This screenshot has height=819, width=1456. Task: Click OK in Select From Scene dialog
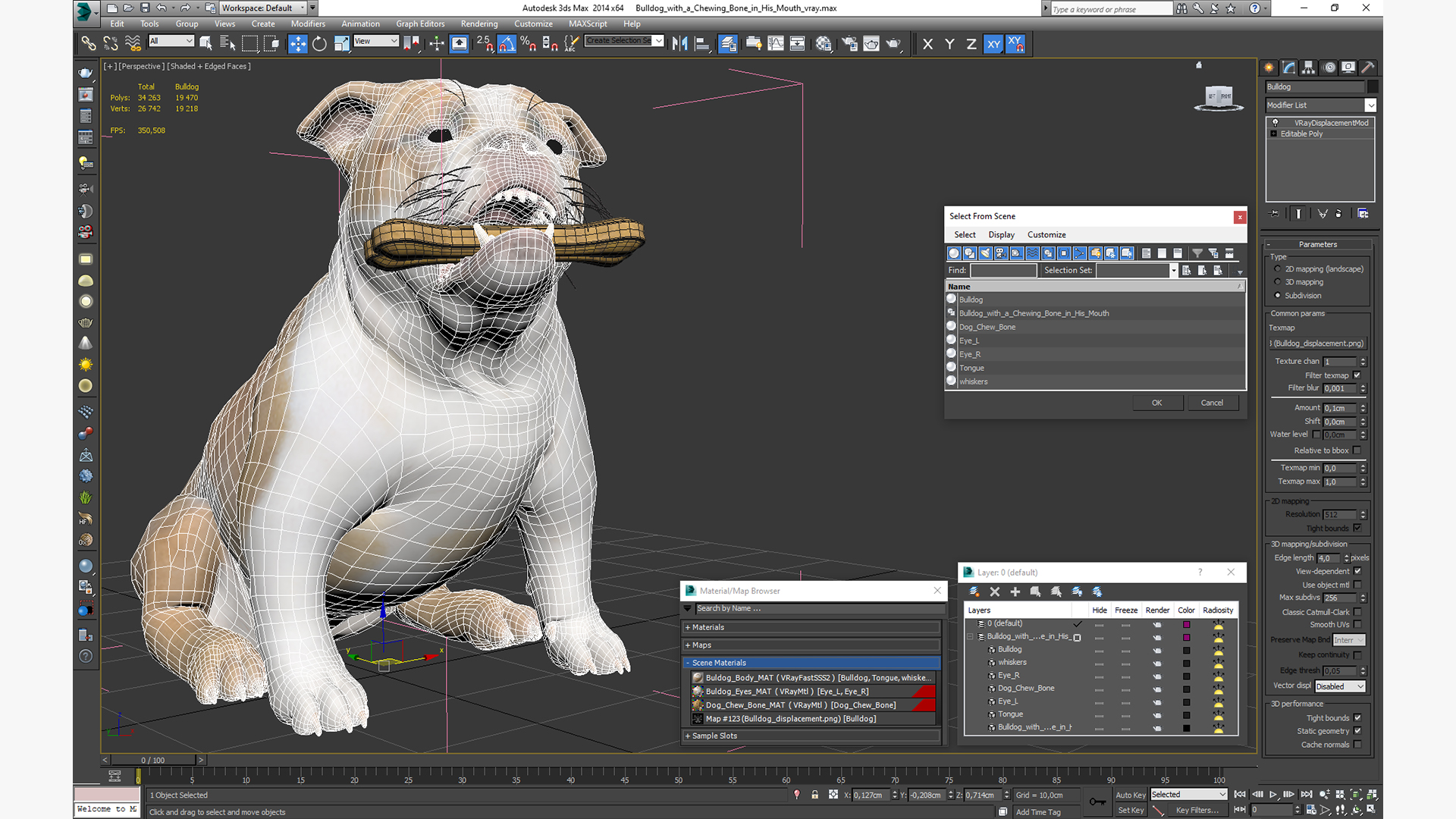pyautogui.click(x=1157, y=403)
